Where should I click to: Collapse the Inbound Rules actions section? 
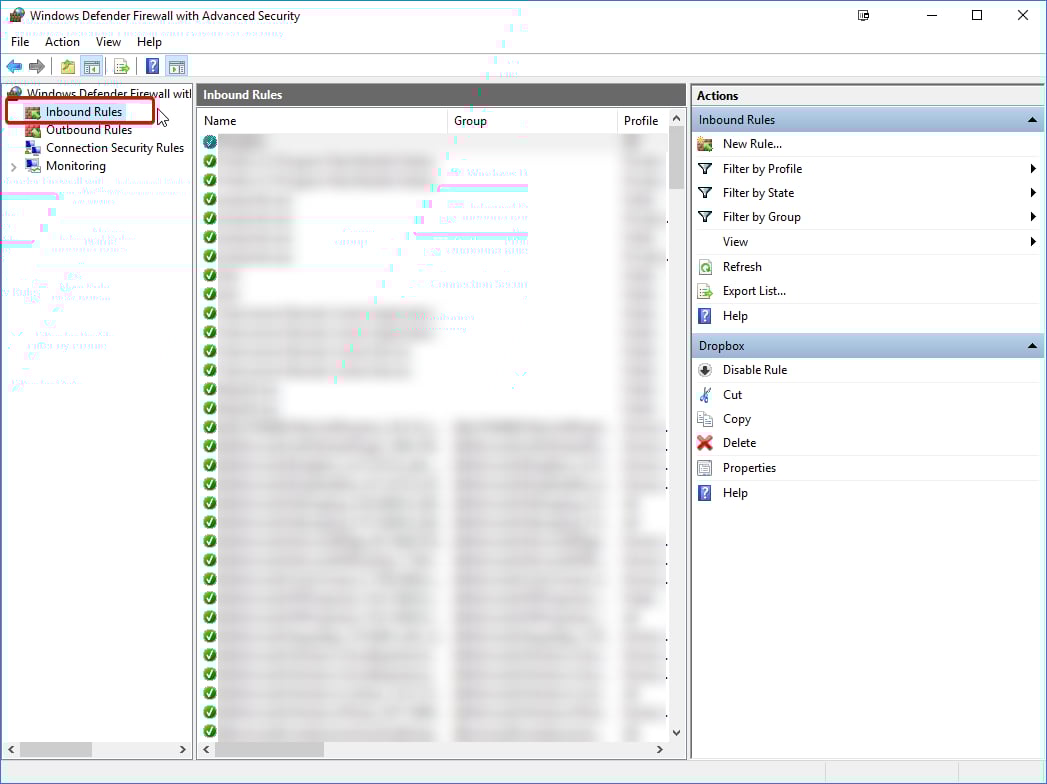(x=1031, y=119)
